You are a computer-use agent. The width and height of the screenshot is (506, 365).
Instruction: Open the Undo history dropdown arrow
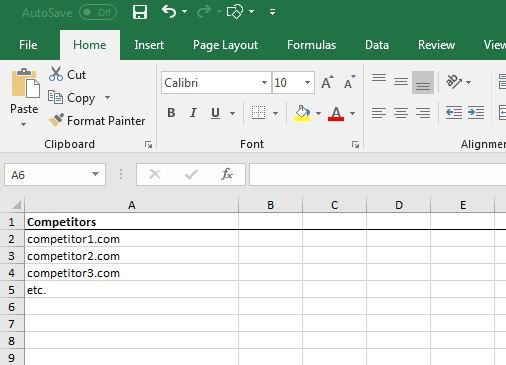pyautogui.click(x=184, y=12)
